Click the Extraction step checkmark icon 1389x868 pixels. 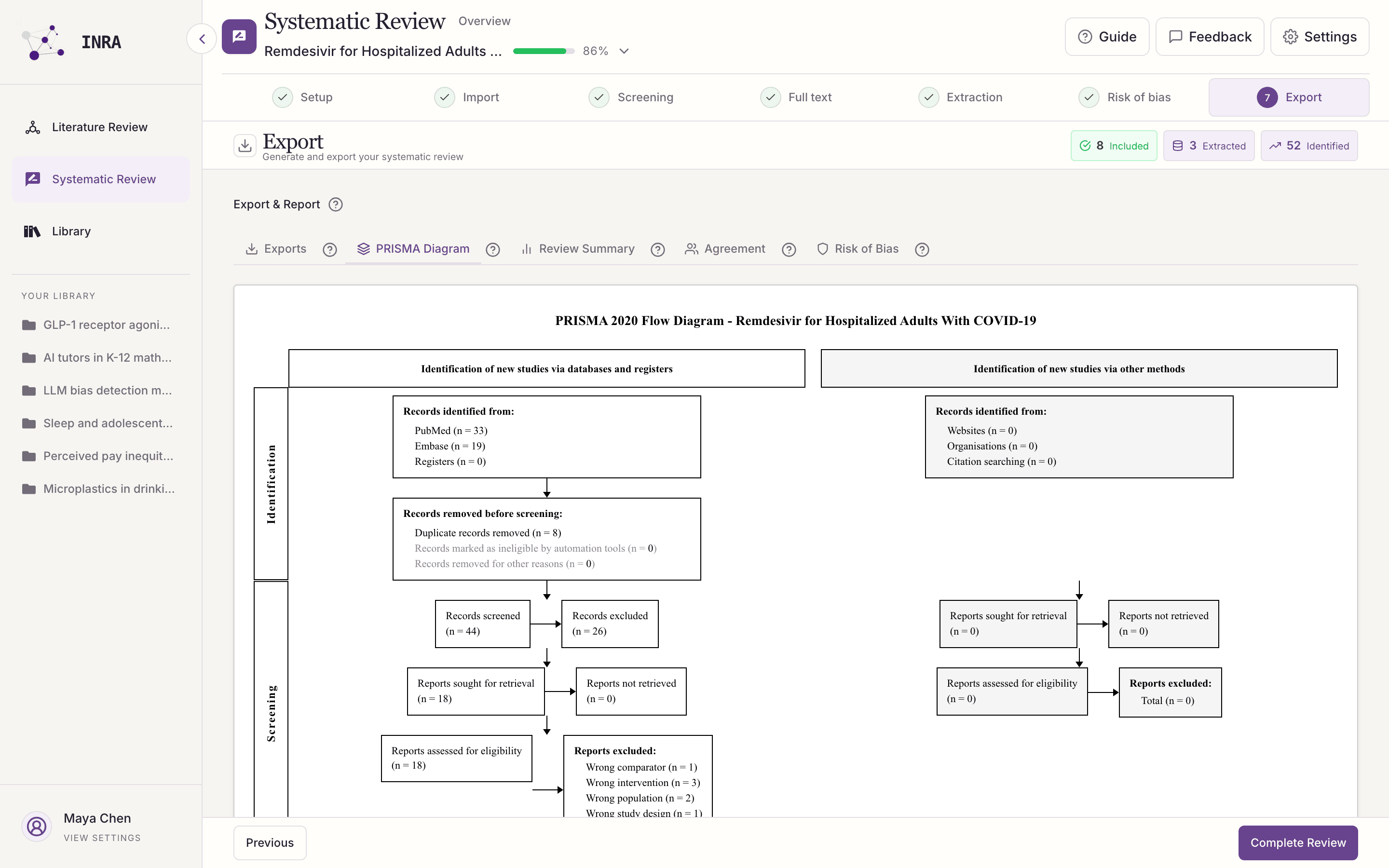pos(929,97)
